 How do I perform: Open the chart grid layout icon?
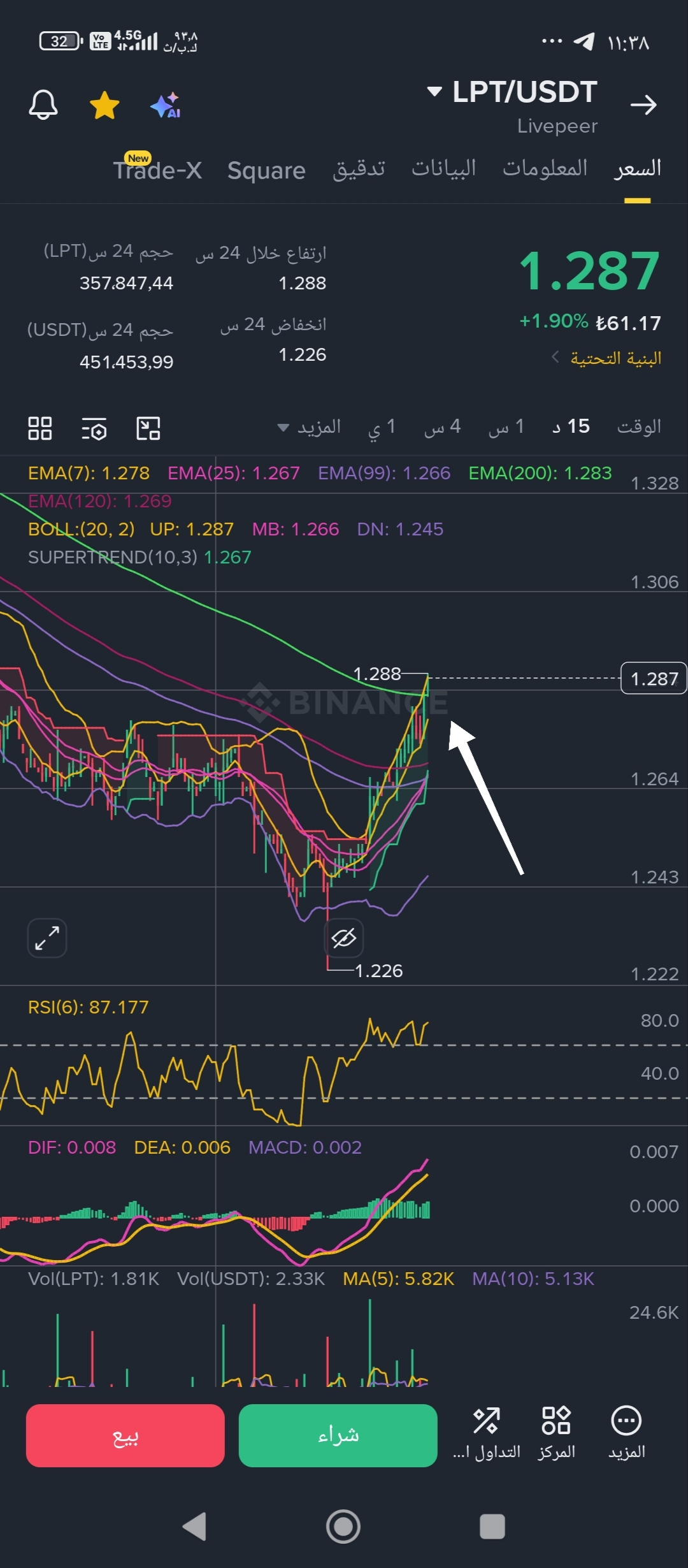click(x=40, y=428)
